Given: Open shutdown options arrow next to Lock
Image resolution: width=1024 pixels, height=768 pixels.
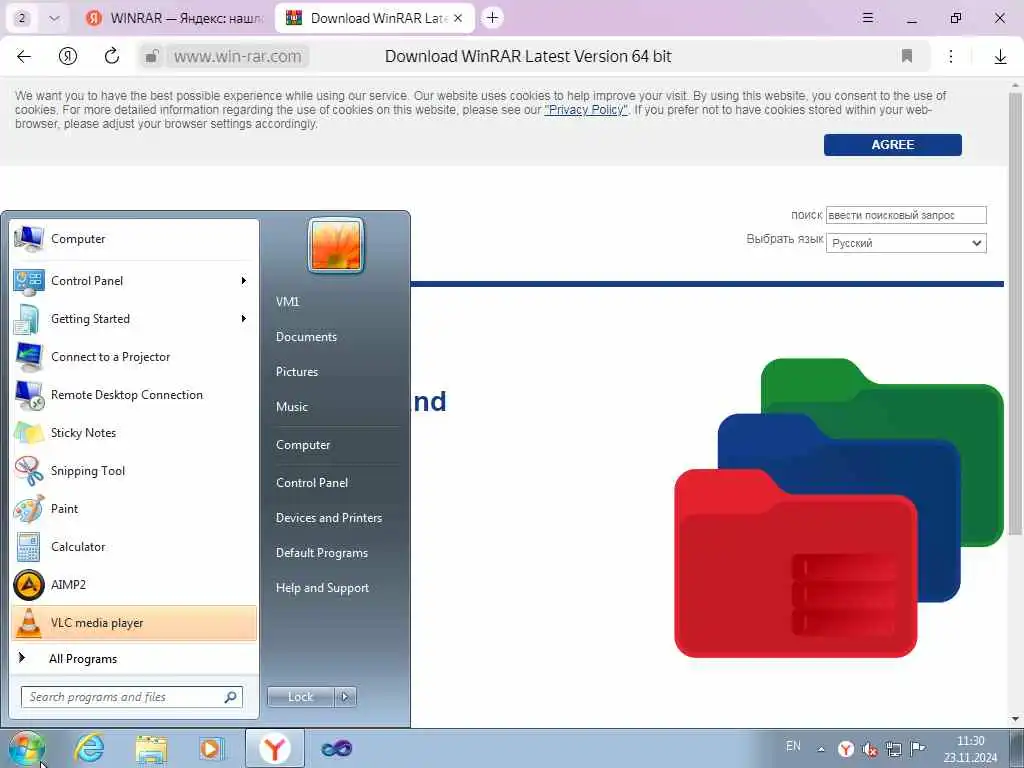Looking at the screenshot, I should coord(345,697).
